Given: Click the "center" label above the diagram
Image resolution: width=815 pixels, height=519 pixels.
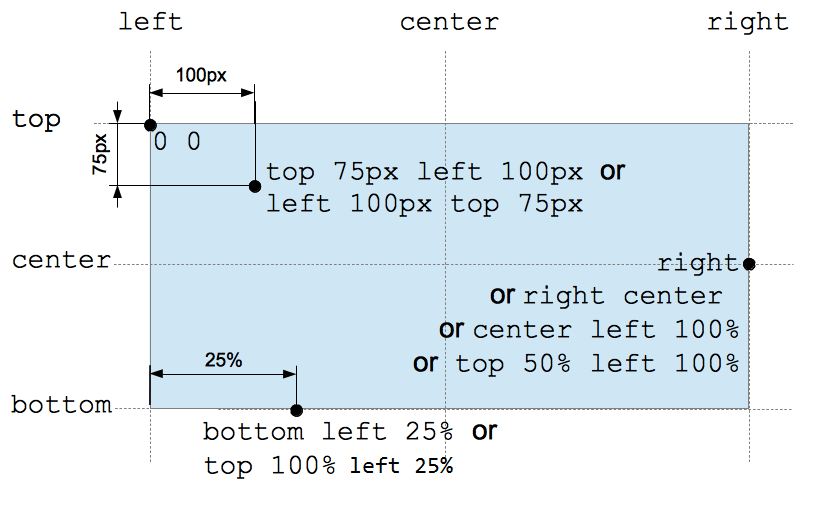Looking at the screenshot, I should (449, 22).
